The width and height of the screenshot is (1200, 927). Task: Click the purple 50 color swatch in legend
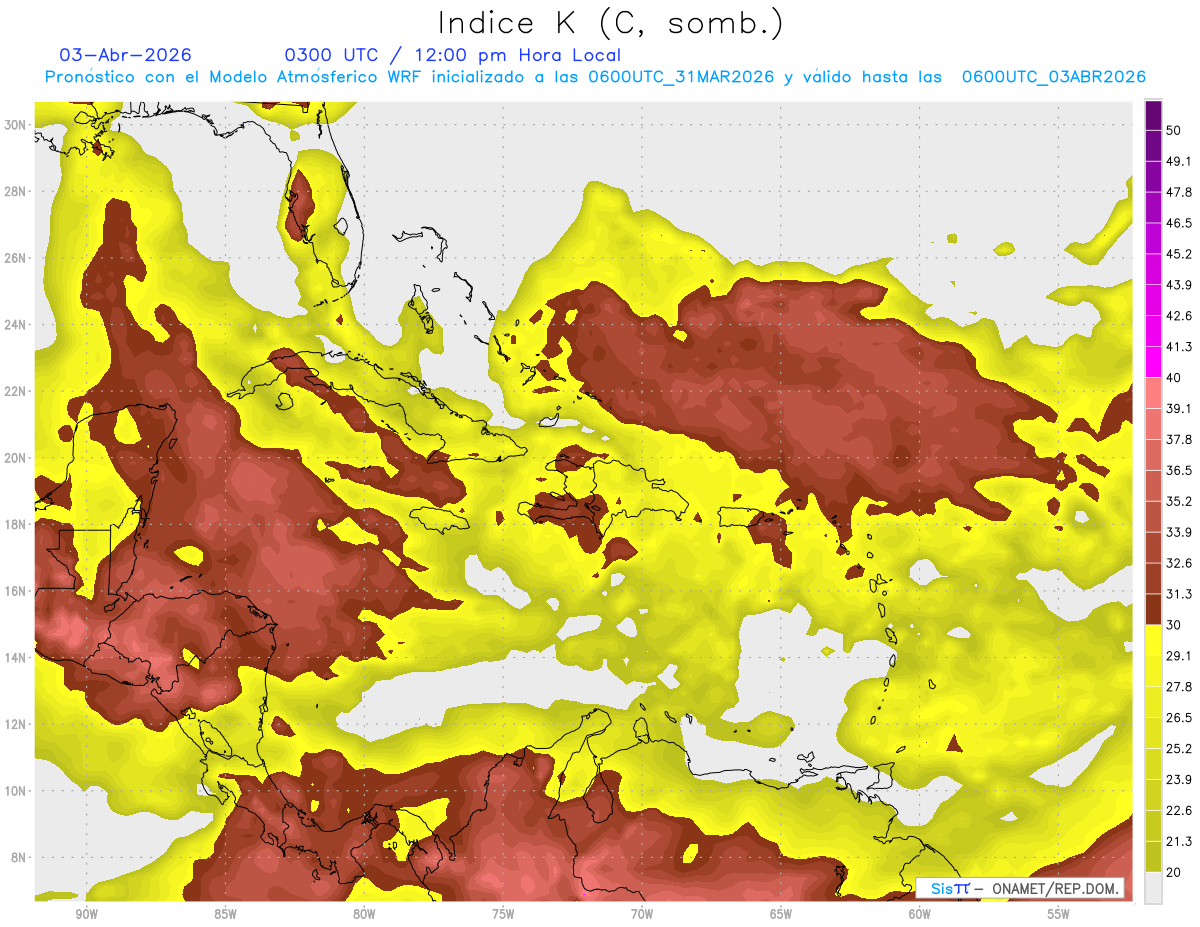pos(1153,115)
